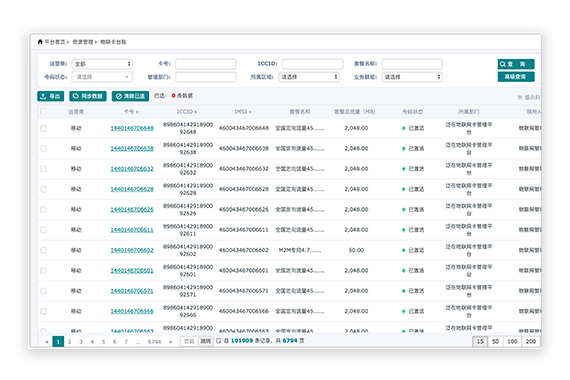The width and height of the screenshot is (570, 380).
Task: Click the sync data (同步数据) button
Action: 88,96
